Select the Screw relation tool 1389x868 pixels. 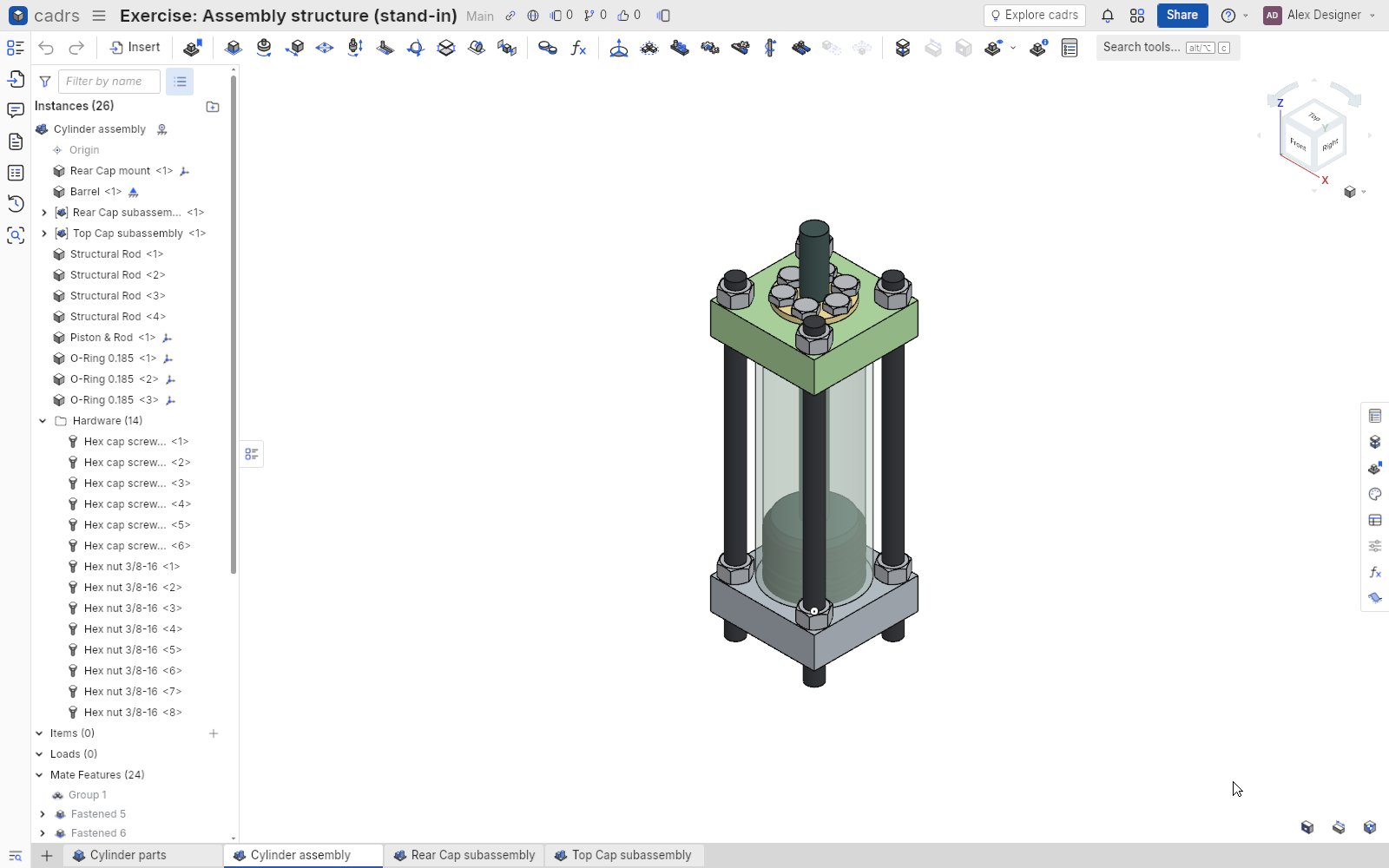(x=771, y=48)
